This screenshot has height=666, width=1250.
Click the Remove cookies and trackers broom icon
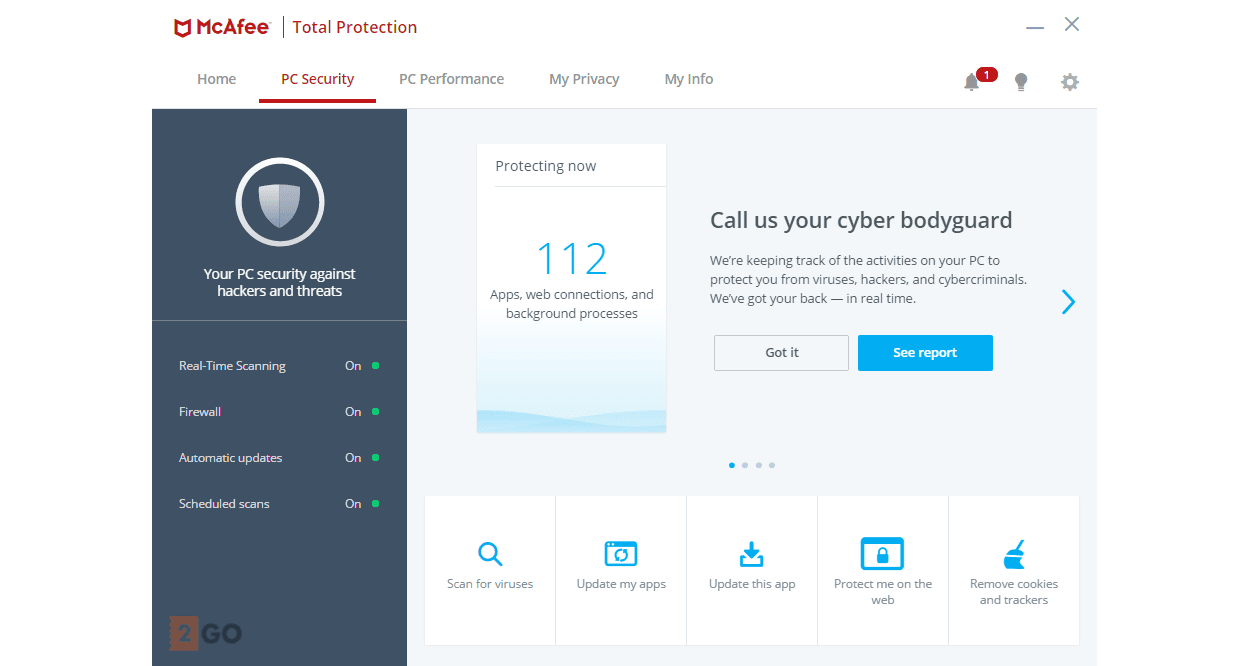point(1014,553)
